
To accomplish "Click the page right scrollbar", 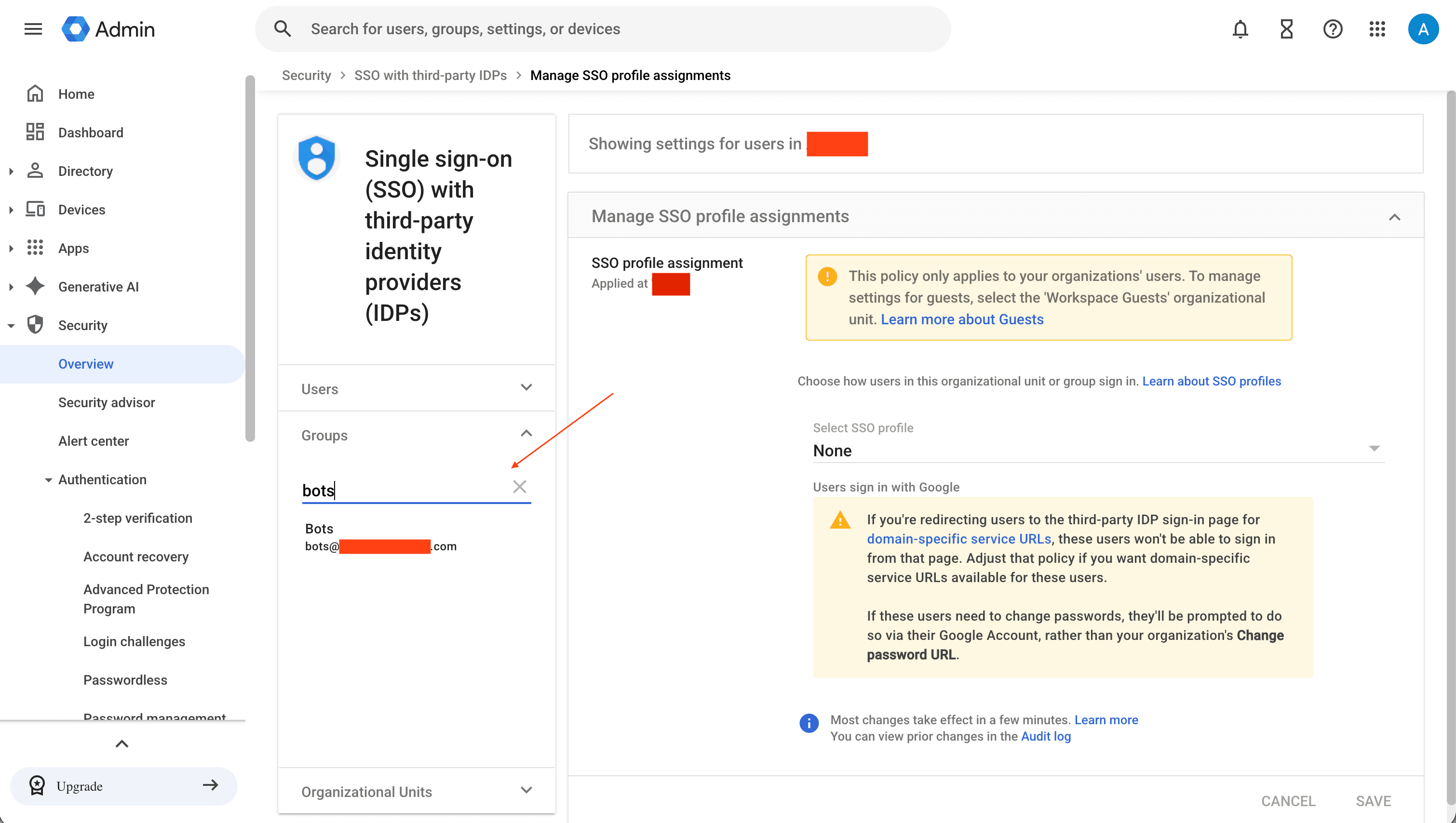I will click(x=1451, y=448).
